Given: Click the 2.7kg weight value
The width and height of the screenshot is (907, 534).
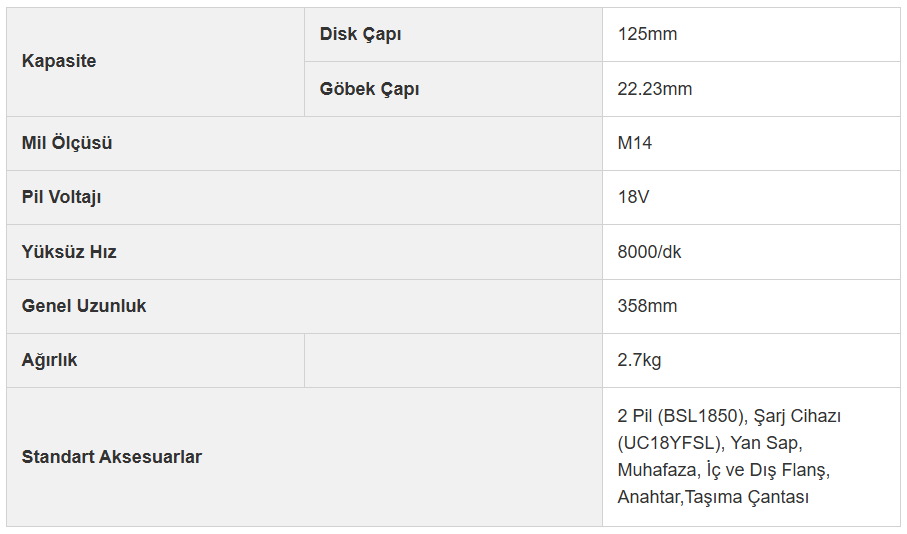Looking at the screenshot, I should point(639,360).
